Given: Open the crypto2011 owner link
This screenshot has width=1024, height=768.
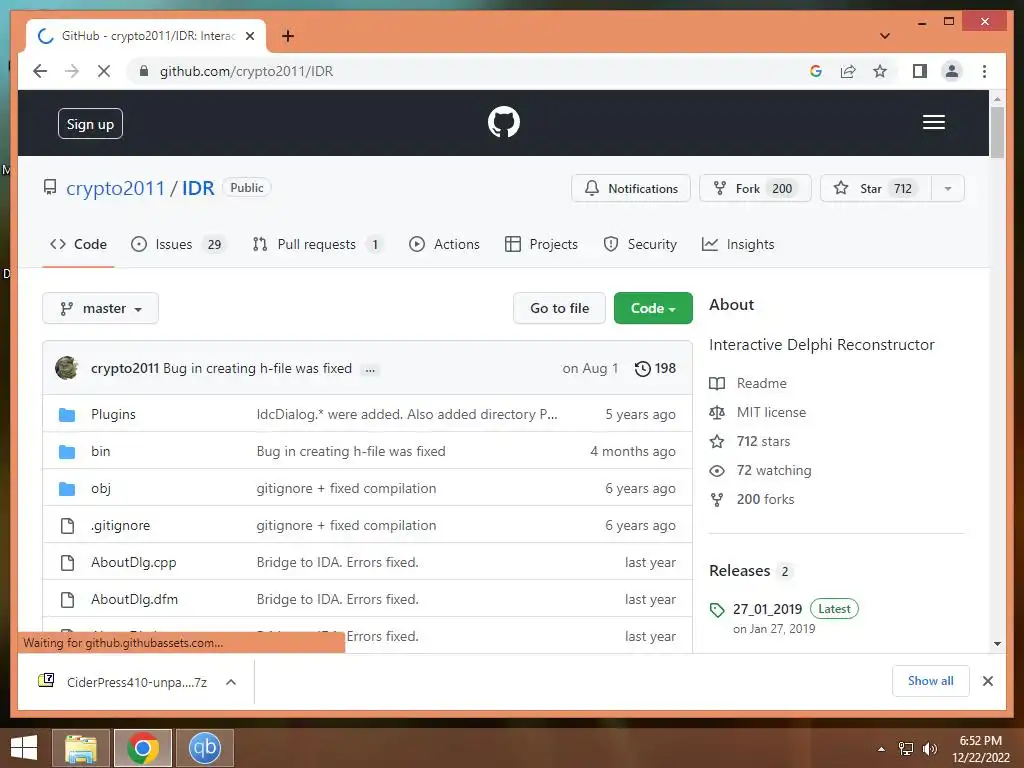Looking at the screenshot, I should click(x=116, y=188).
